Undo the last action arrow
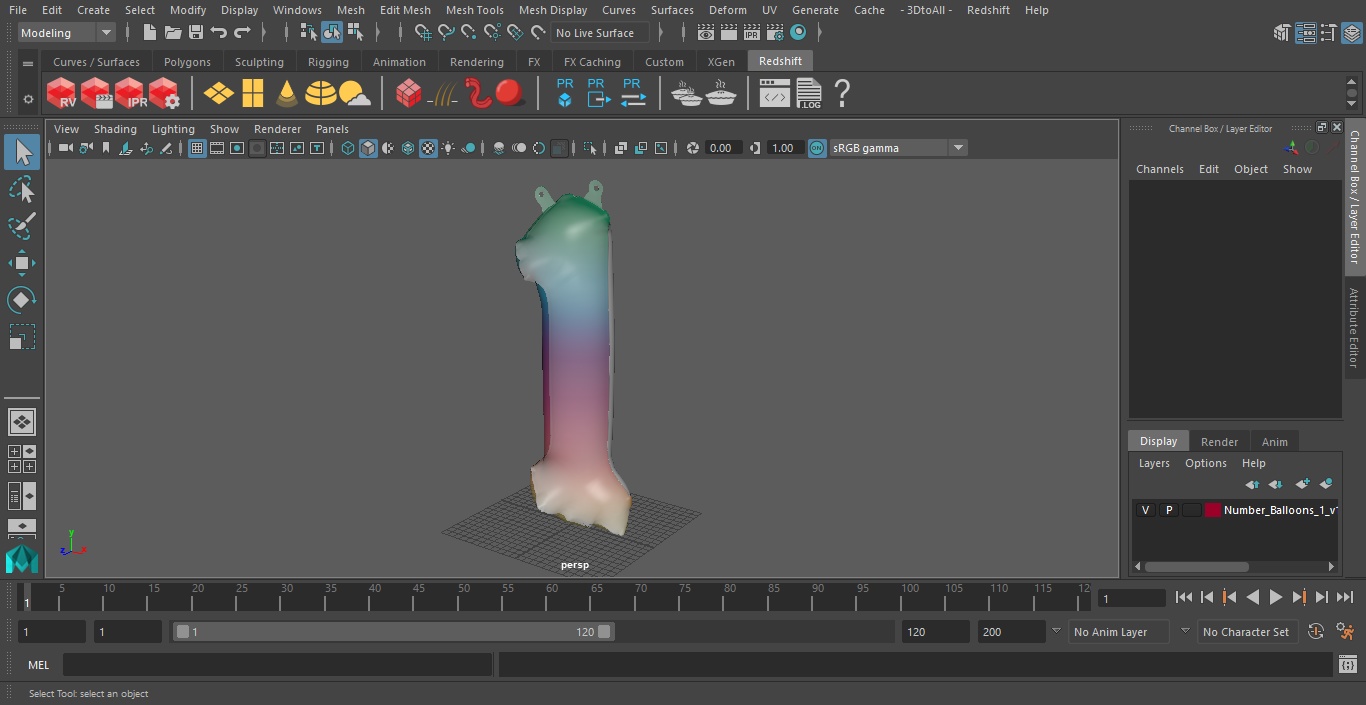Screen dimensions: 1366x705 pos(218,33)
